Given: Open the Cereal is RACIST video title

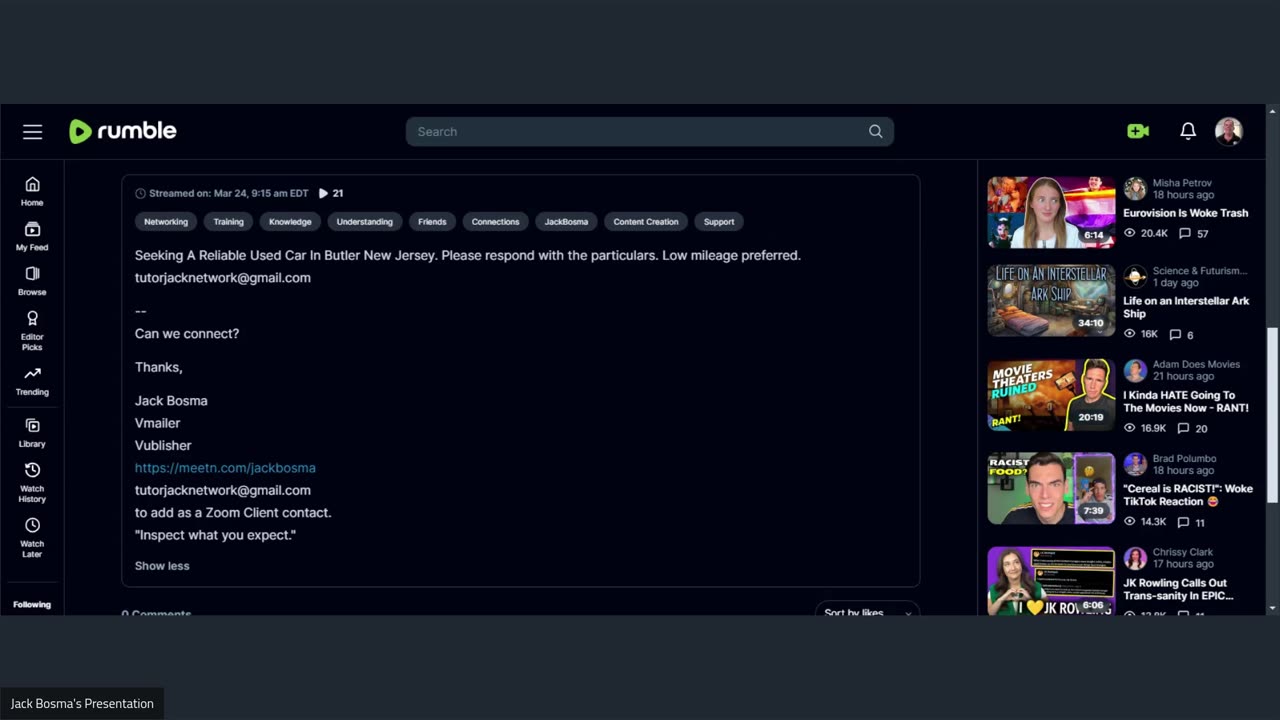Looking at the screenshot, I should point(1188,495).
